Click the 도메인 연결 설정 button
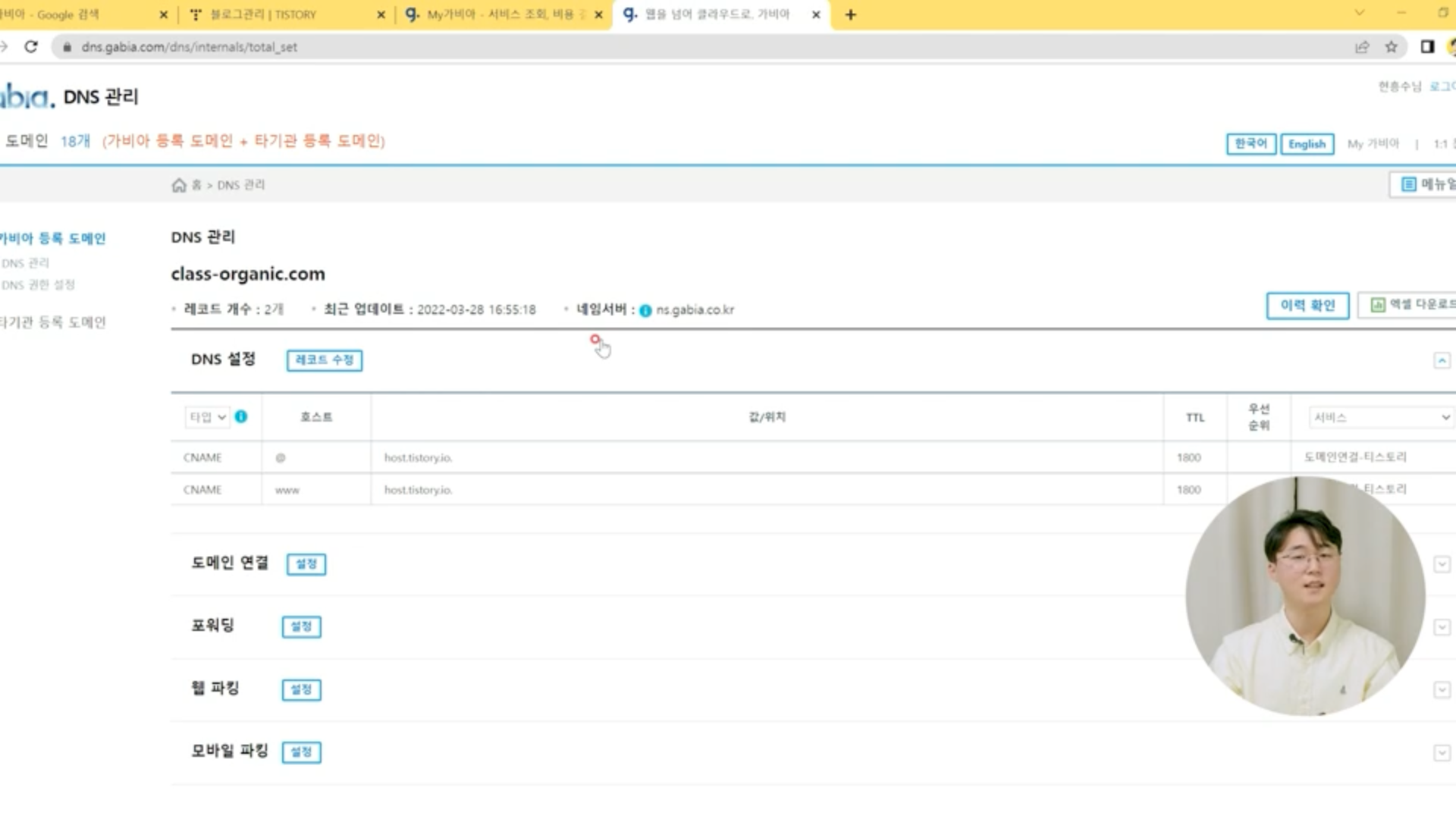The width and height of the screenshot is (1456, 819). coord(306,564)
